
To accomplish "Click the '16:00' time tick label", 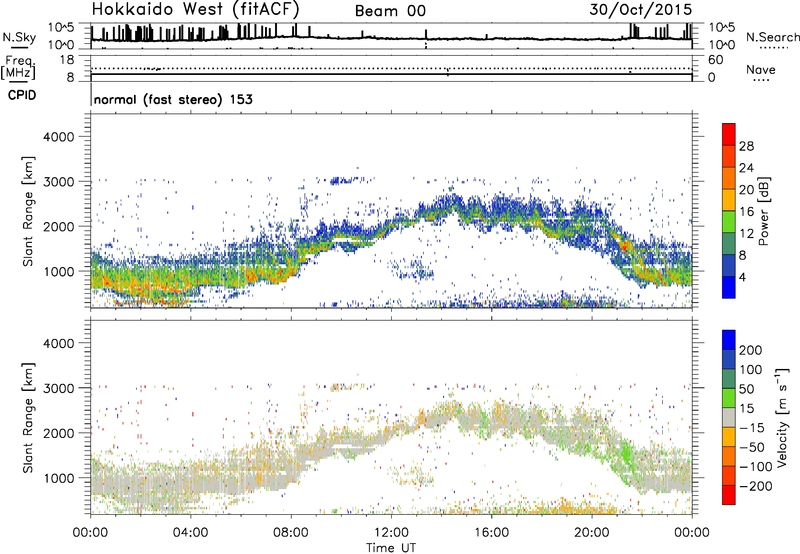I will pos(491,533).
